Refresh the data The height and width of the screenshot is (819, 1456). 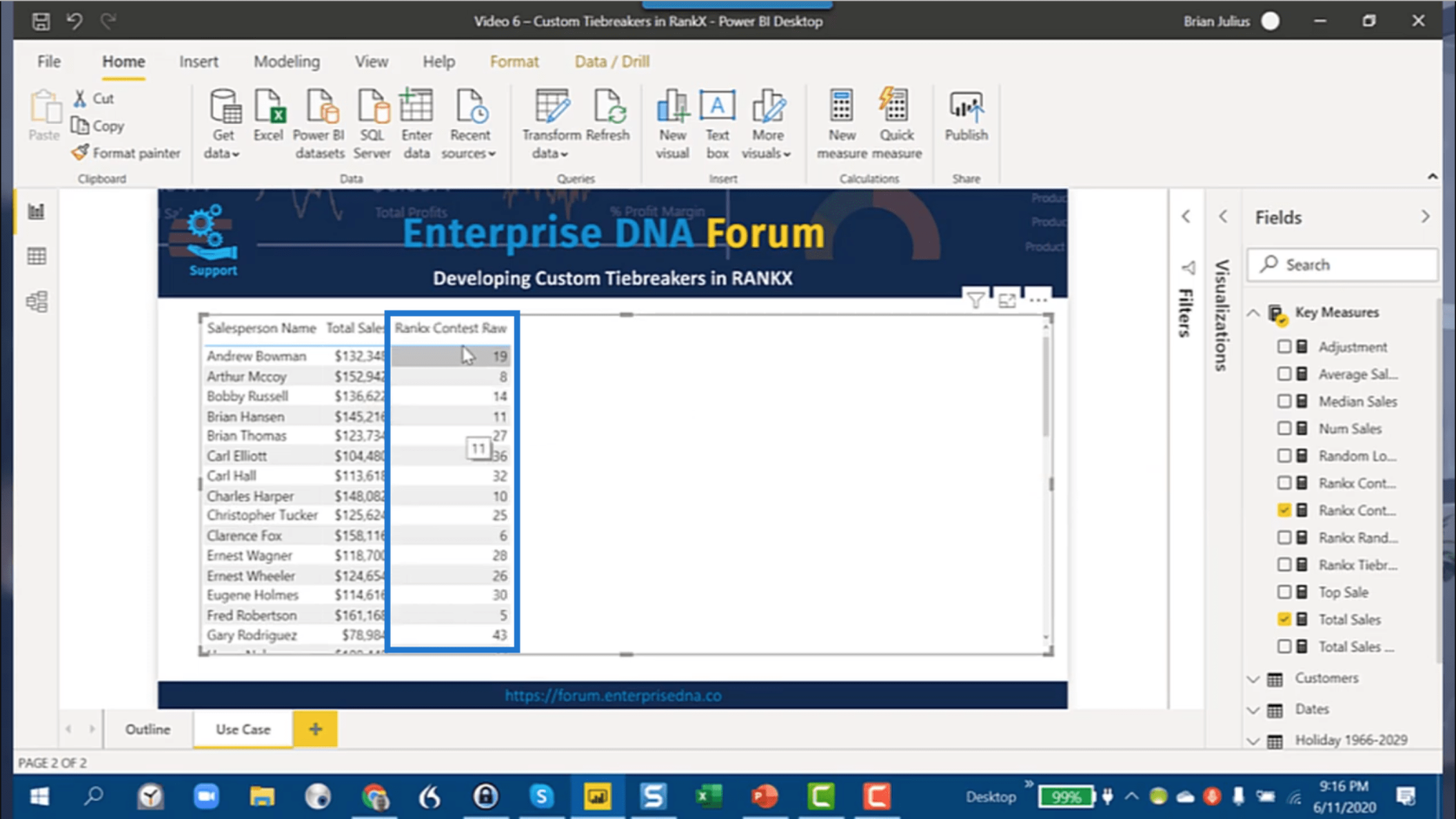point(608,116)
